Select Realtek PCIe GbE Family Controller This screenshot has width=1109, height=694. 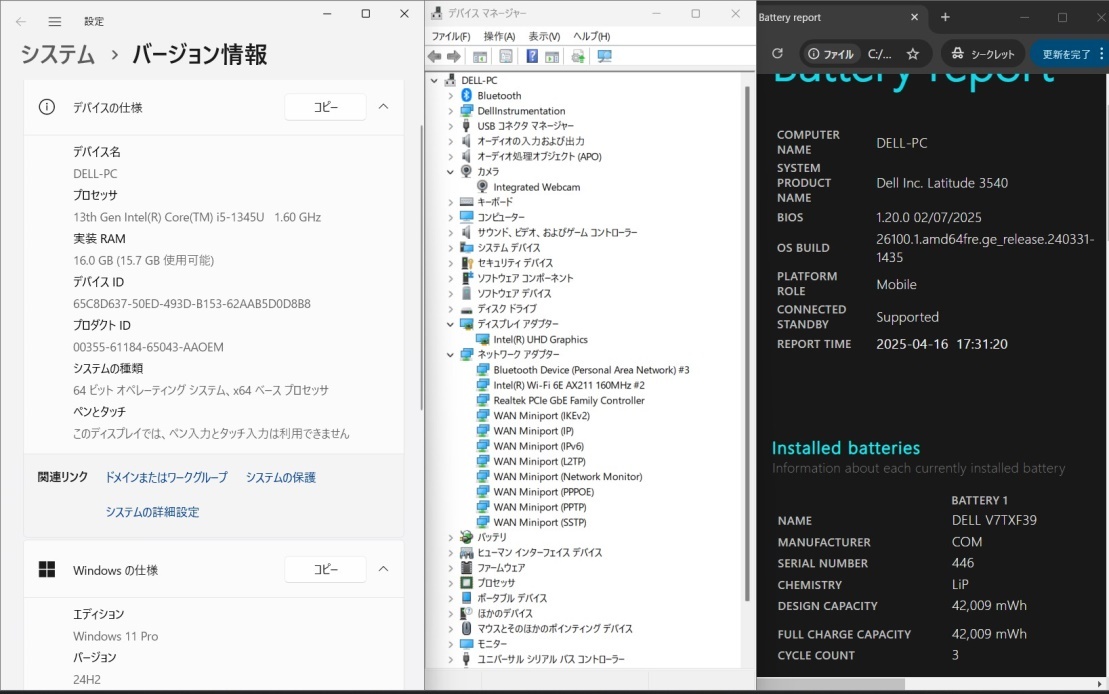click(569, 400)
